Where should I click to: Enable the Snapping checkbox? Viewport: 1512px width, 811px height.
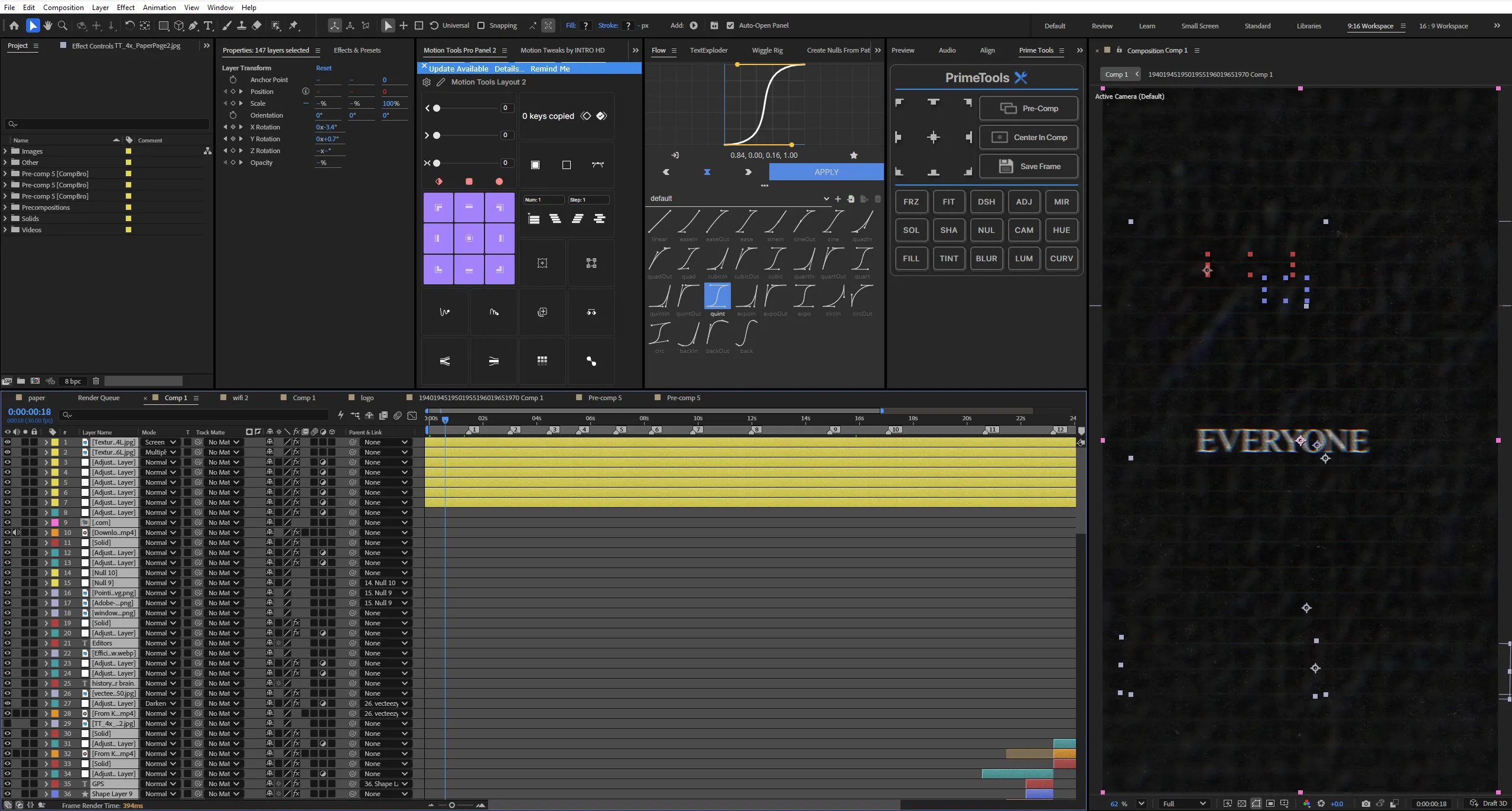481,25
